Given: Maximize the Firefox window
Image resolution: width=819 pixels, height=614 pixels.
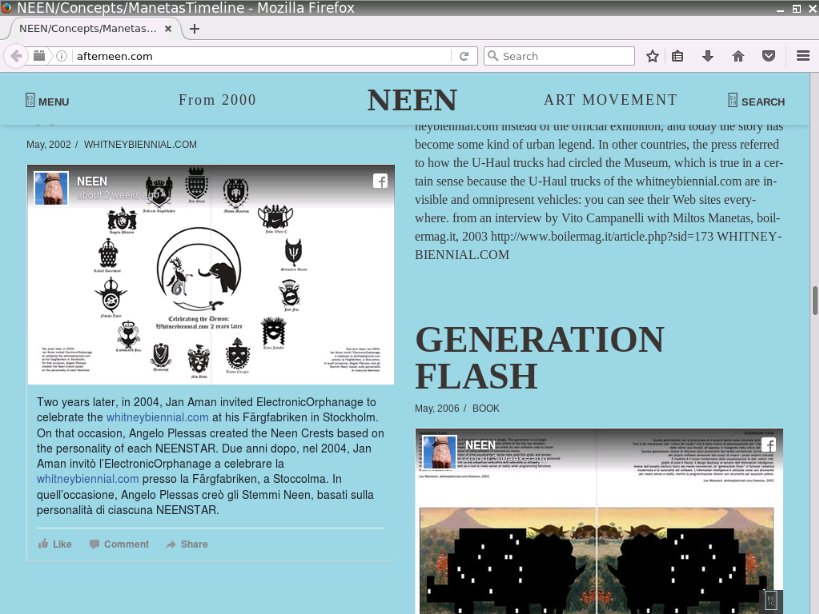Looking at the screenshot, I should pyautogui.click(x=797, y=9).
